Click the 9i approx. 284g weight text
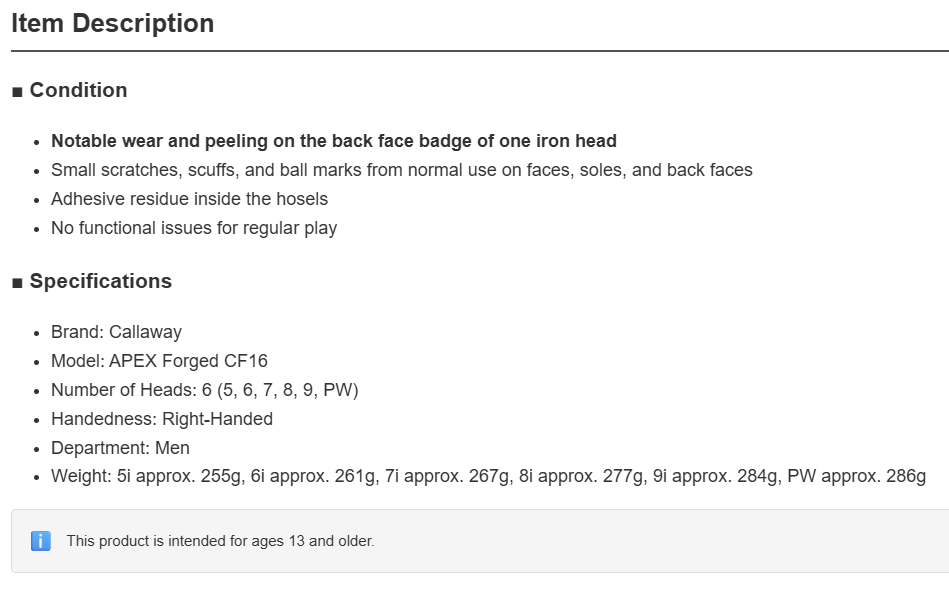The height and width of the screenshot is (591, 949). click(717, 476)
